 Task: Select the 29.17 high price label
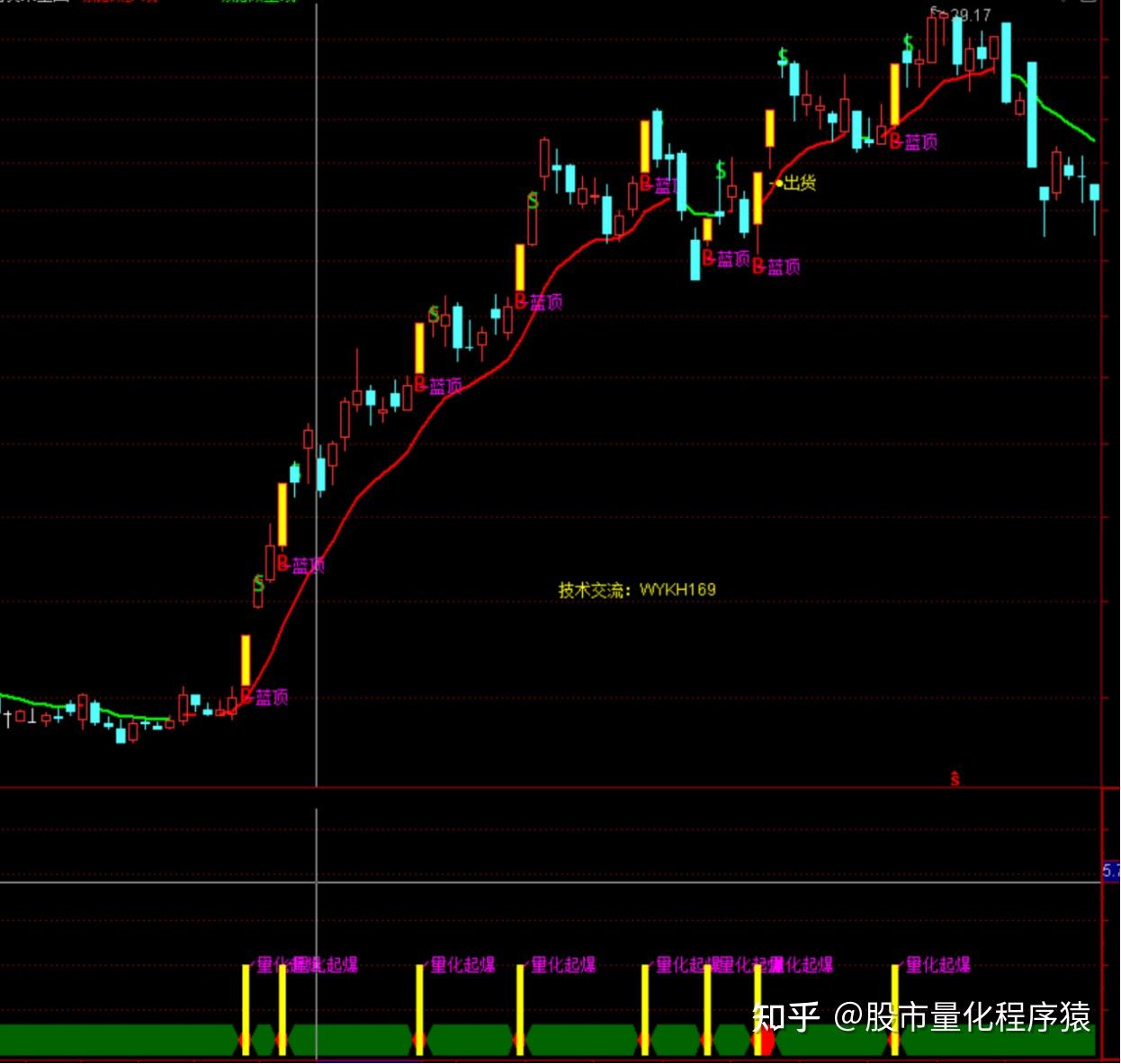coord(970,14)
